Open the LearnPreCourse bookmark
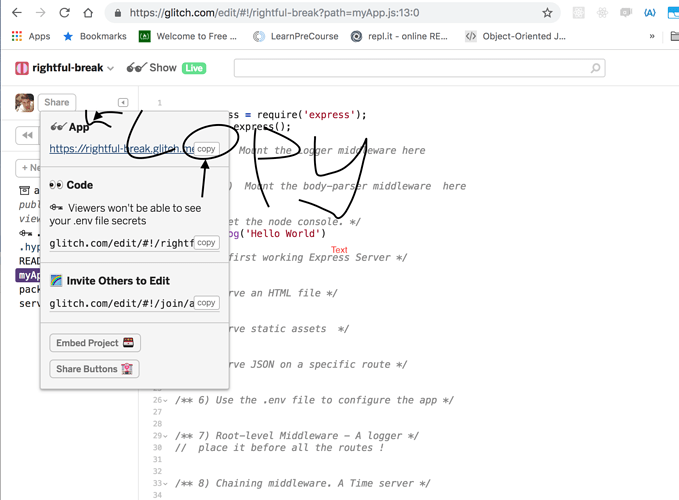The height and width of the screenshot is (500, 679). click(x=296, y=36)
